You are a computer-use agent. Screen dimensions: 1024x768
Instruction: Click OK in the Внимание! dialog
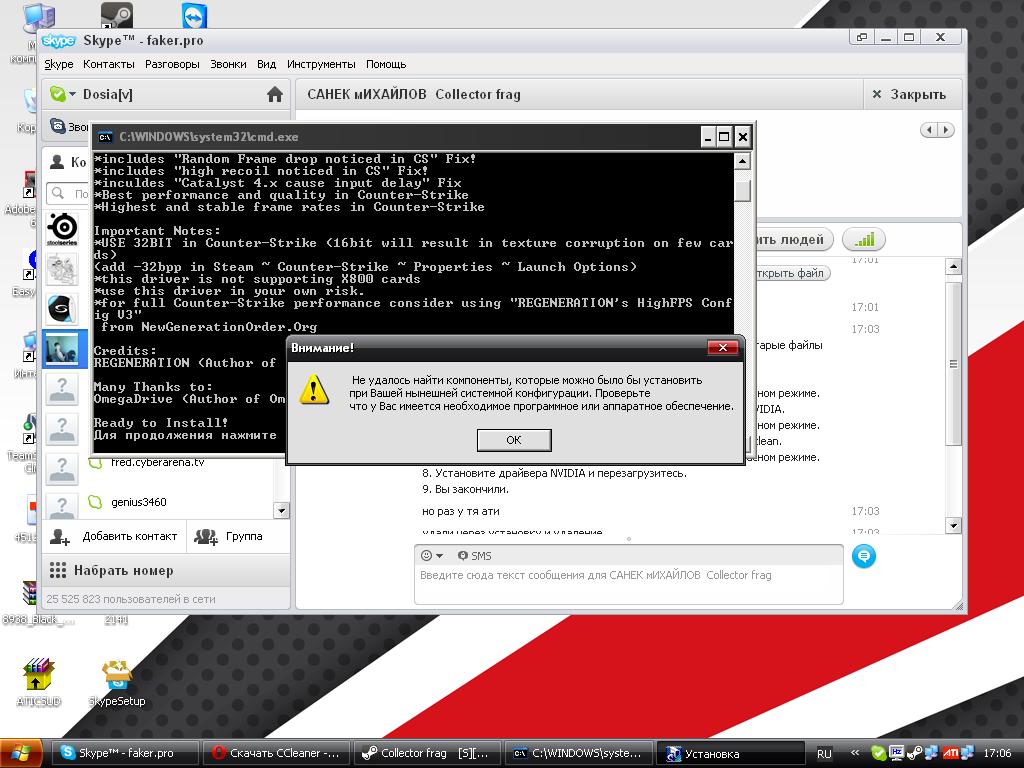click(x=514, y=440)
